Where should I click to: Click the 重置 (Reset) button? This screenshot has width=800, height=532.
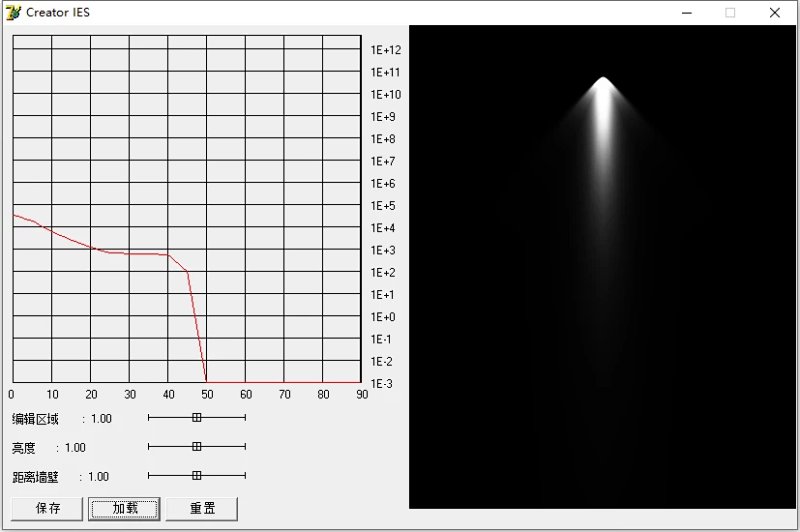click(x=202, y=509)
